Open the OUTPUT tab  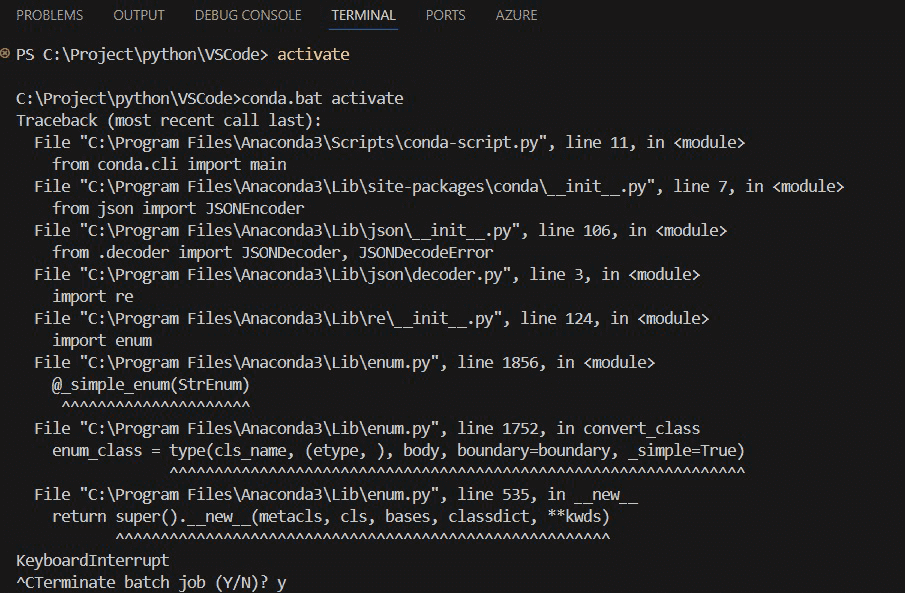click(x=139, y=15)
